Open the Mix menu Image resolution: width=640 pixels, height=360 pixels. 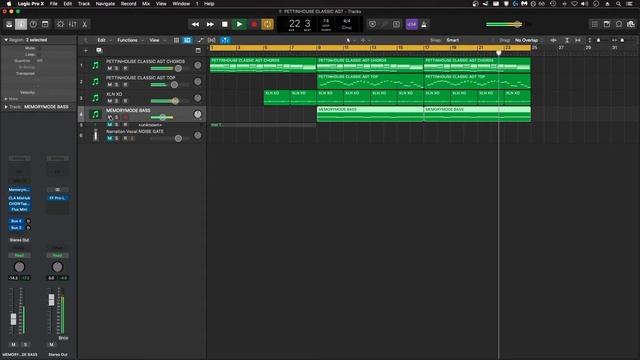146,4
